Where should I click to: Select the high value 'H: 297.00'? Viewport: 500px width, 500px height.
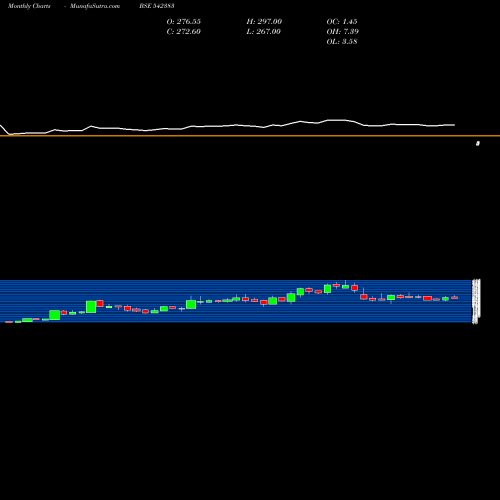point(264,22)
